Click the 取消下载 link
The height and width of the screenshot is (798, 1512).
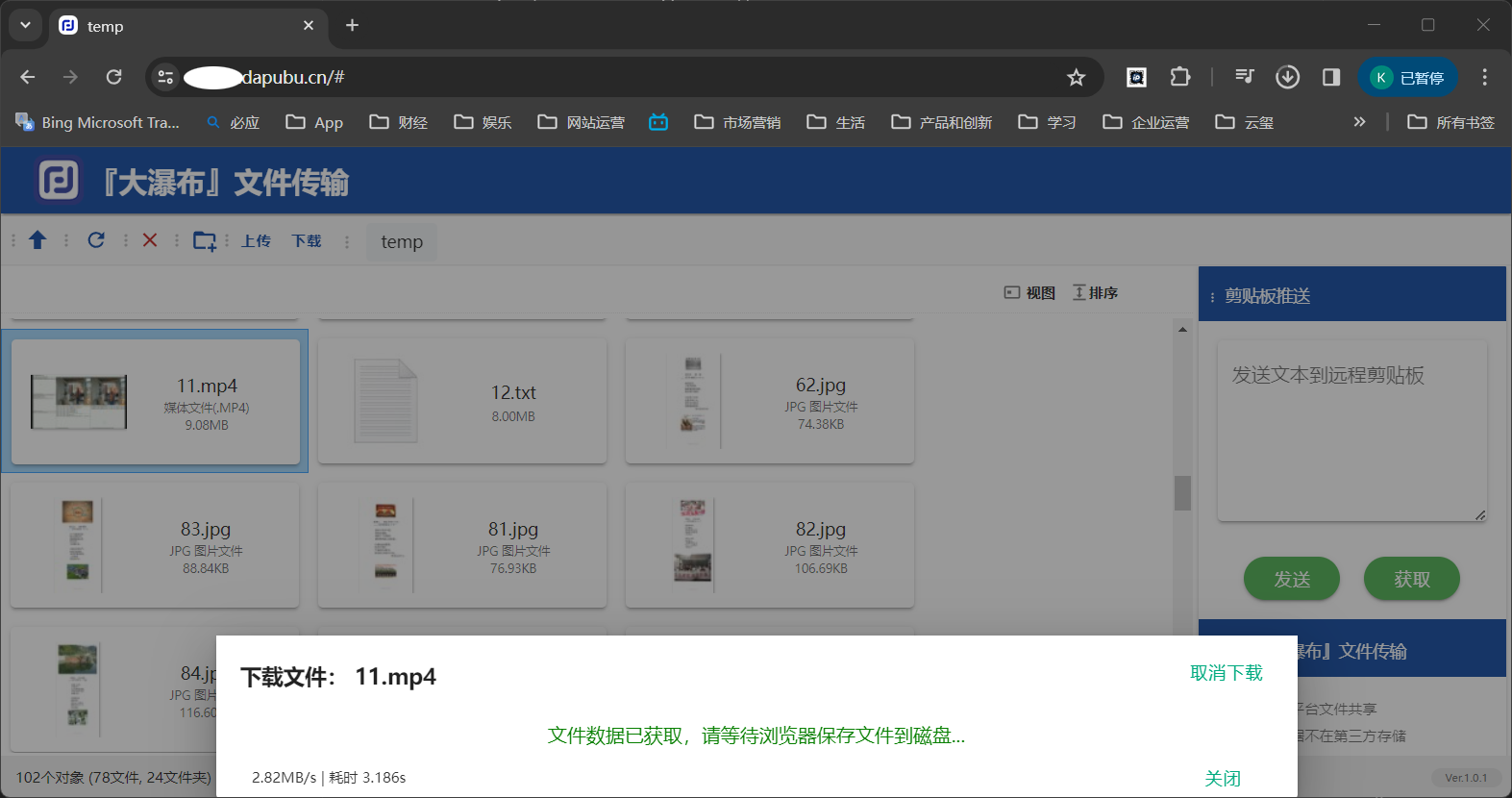click(x=1226, y=673)
